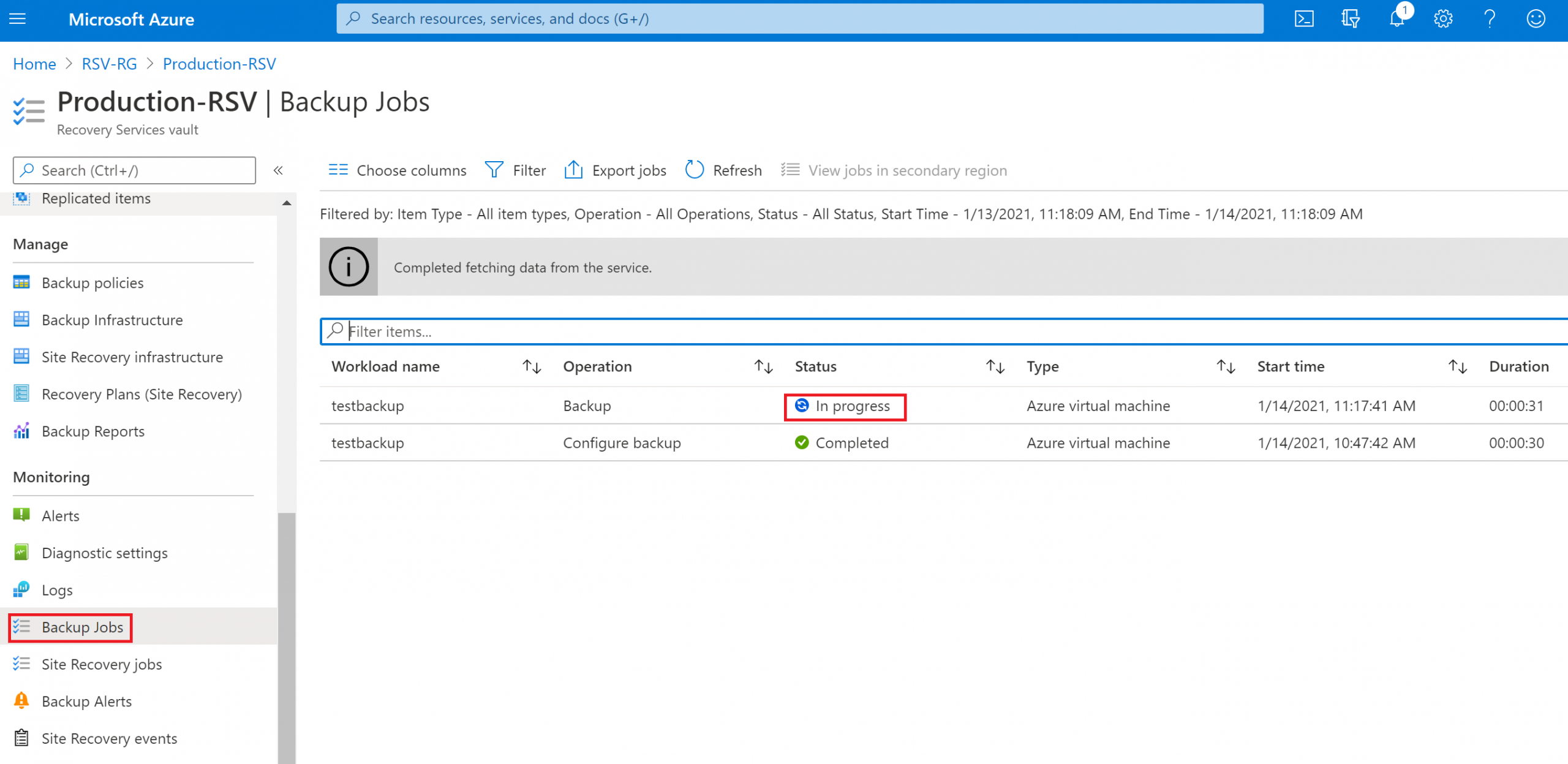Click Export jobs
The image size is (1568, 764).
pos(614,170)
